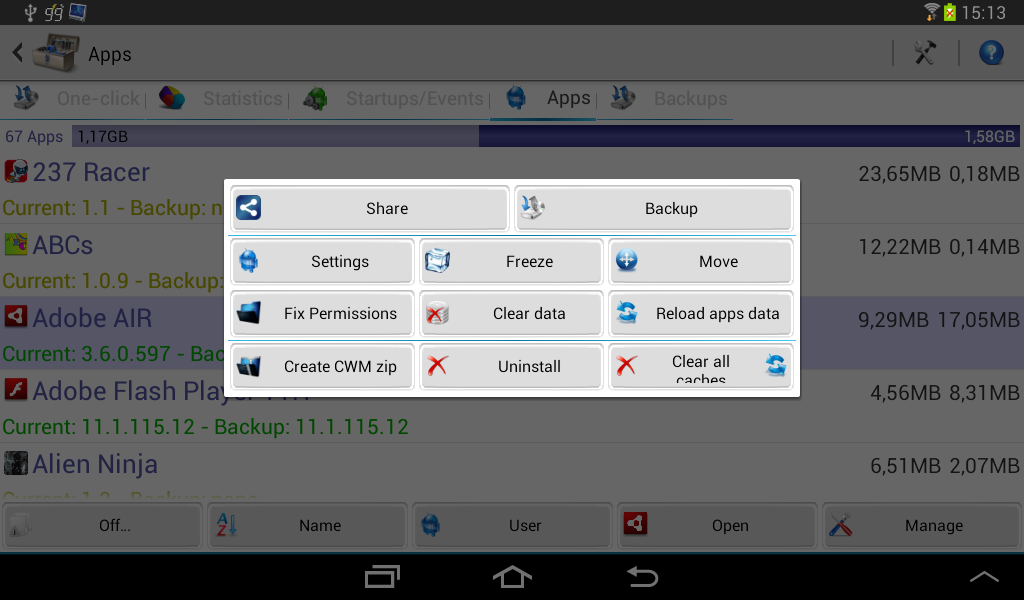1024x600 pixels.
Task: Switch to the Backups tab
Action: click(x=693, y=98)
